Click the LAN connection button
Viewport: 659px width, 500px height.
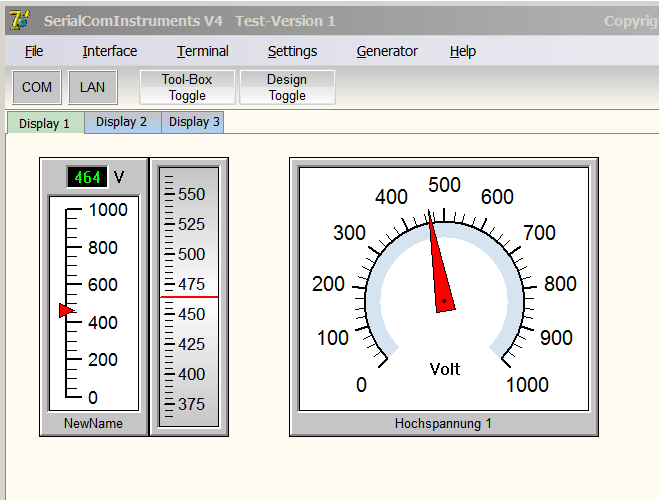[x=92, y=87]
